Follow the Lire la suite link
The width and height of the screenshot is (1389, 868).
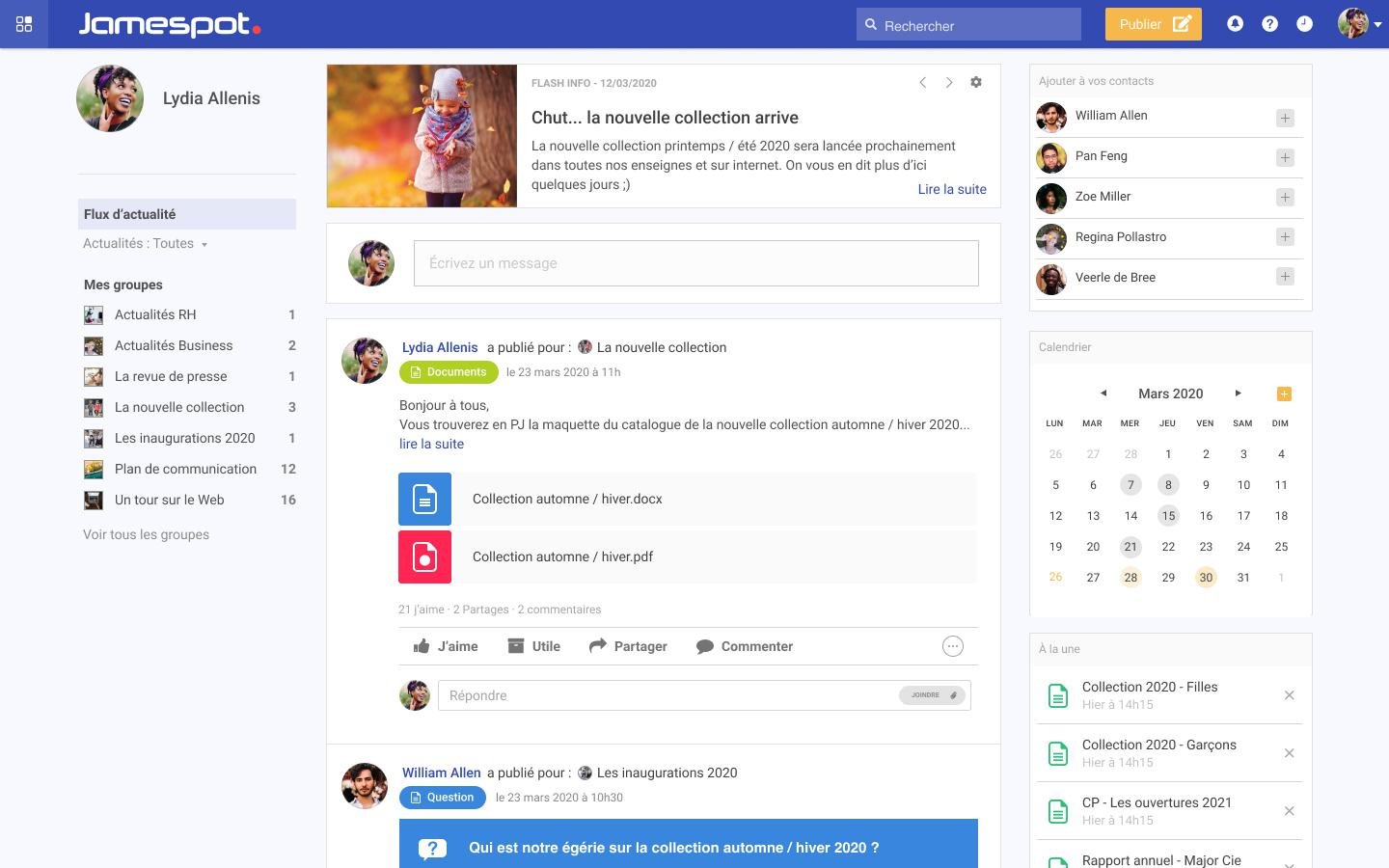[952, 189]
